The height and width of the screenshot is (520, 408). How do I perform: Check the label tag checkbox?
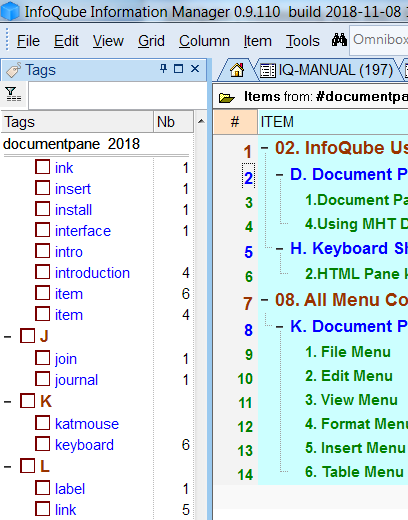tap(42, 488)
